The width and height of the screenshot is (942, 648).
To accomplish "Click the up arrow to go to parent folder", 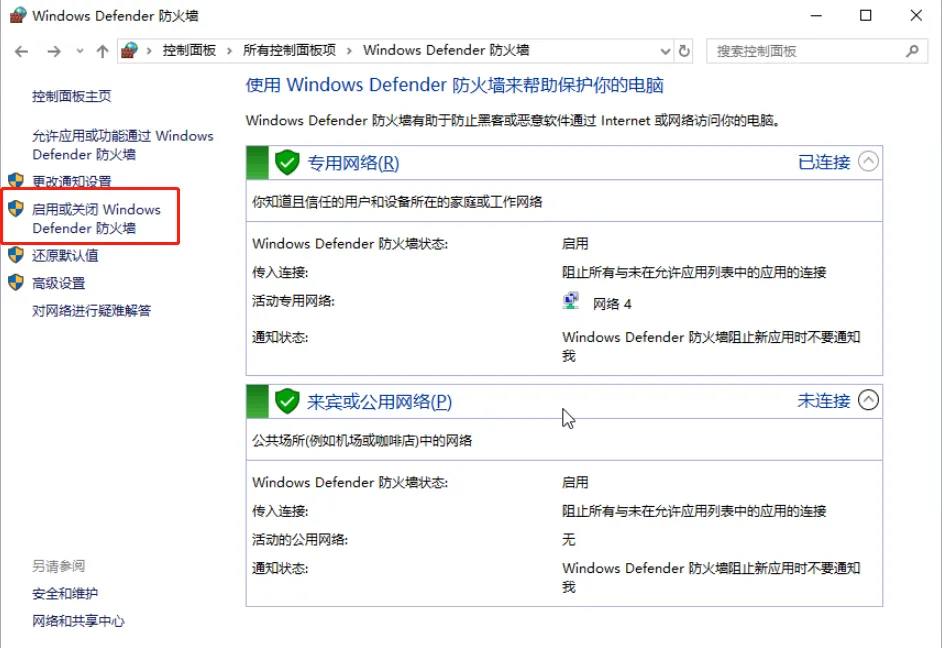I will [104, 50].
